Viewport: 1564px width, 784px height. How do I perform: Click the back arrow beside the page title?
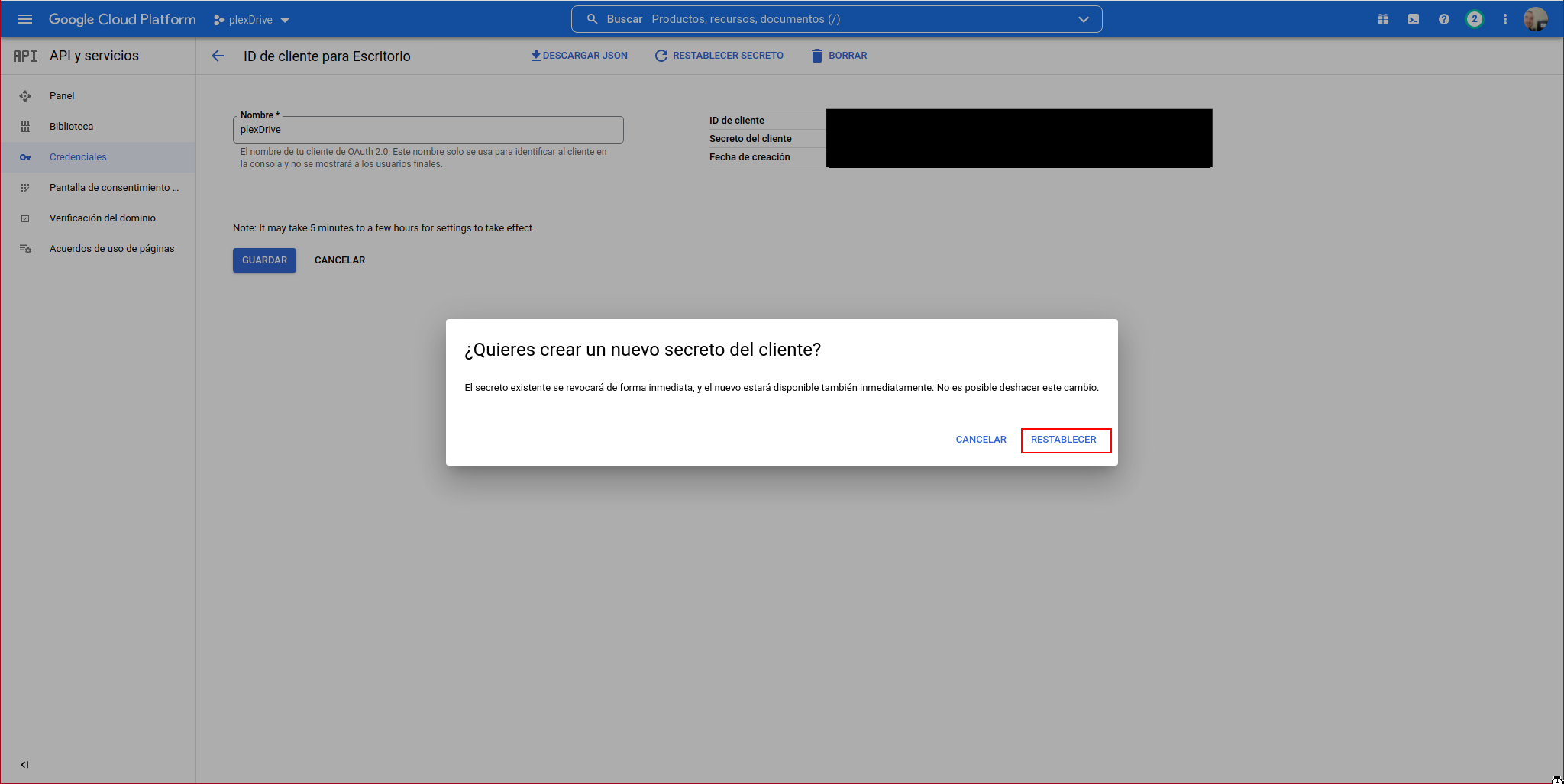pos(218,56)
